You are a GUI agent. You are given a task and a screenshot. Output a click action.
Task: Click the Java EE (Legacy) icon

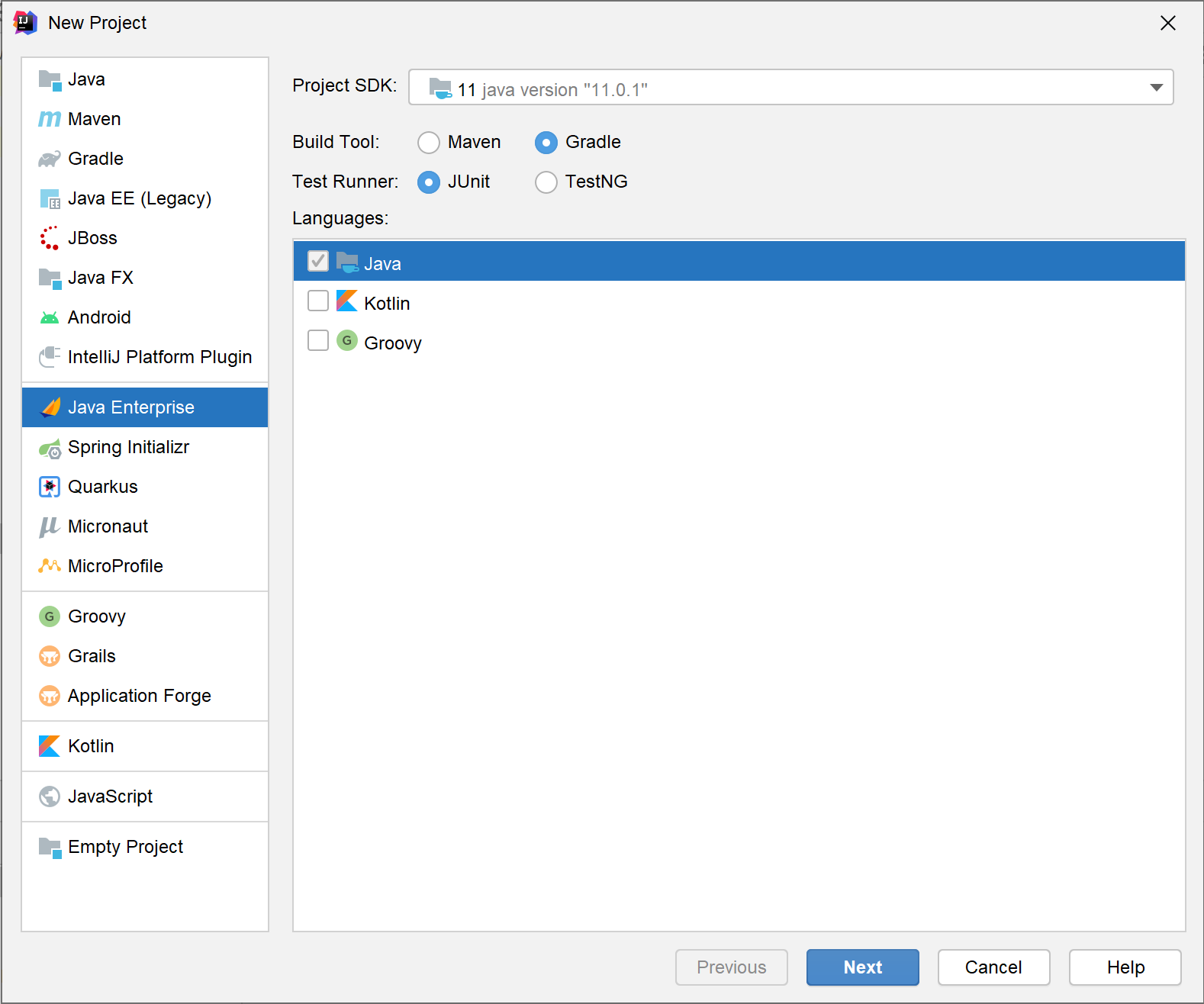click(50, 198)
